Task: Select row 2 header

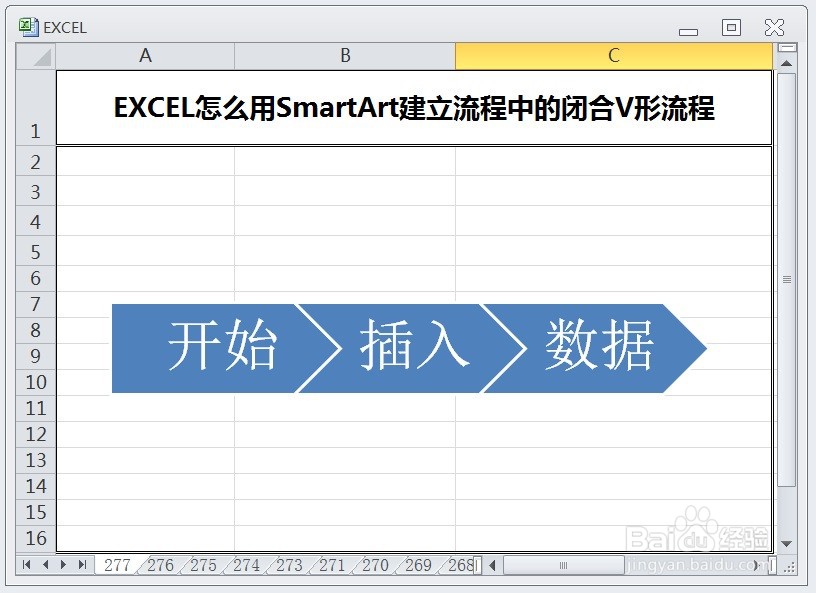Action: coord(35,162)
